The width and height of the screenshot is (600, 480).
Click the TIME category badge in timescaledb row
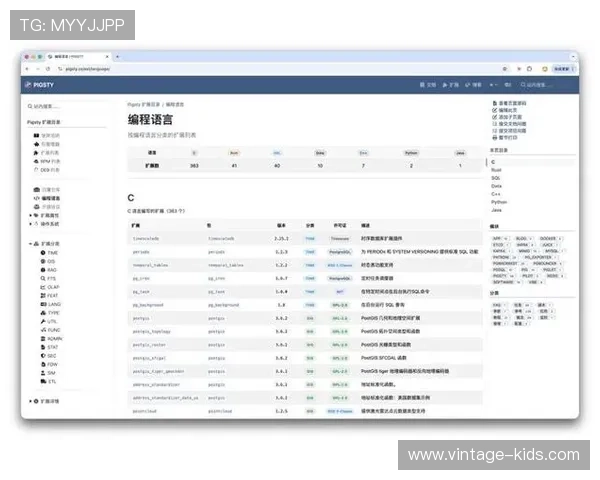pyautogui.click(x=310, y=238)
